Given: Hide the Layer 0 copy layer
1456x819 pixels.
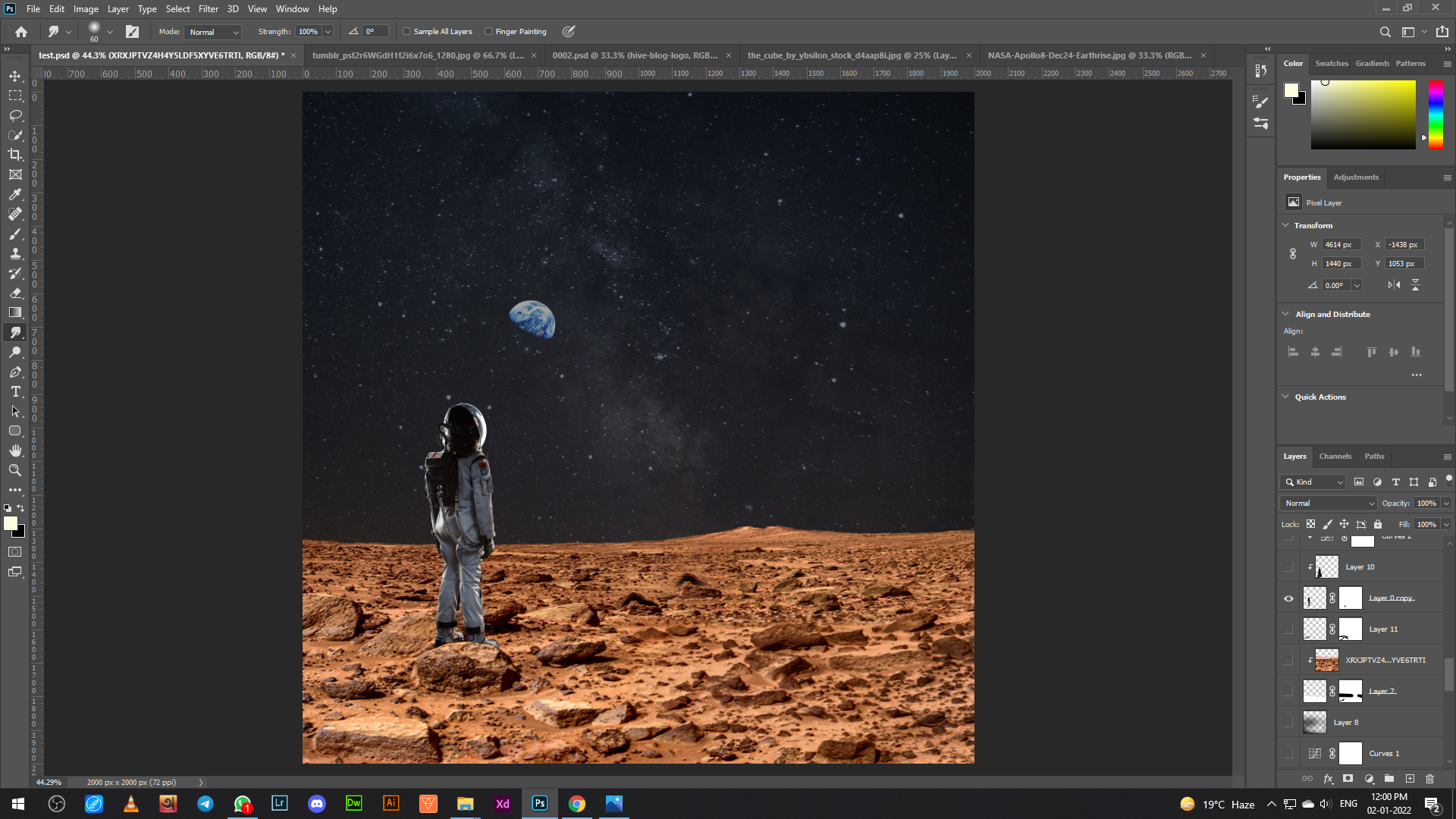Looking at the screenshot, I should 1288,598.
